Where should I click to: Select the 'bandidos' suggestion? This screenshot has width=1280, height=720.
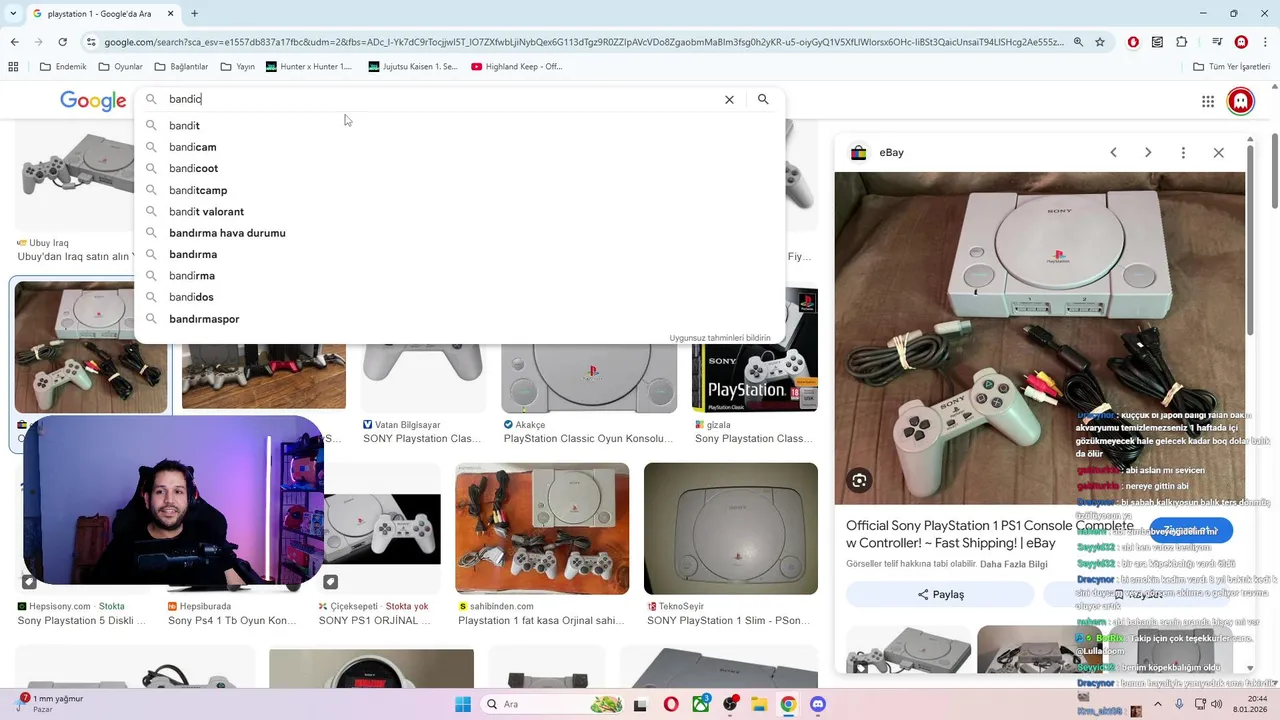click(x=460, y=297)
